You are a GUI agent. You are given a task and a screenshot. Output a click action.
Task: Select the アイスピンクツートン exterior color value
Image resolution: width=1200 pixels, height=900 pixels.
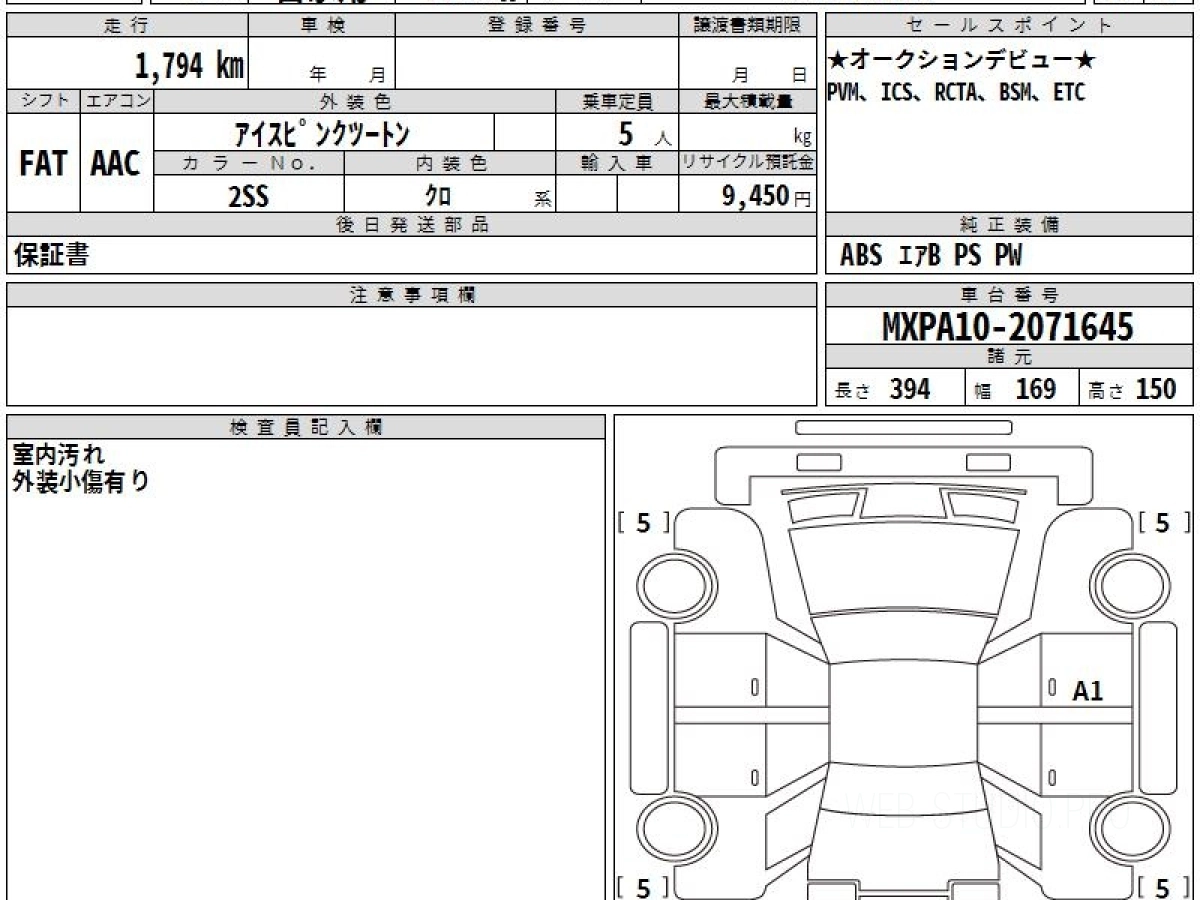coord(322,133)
